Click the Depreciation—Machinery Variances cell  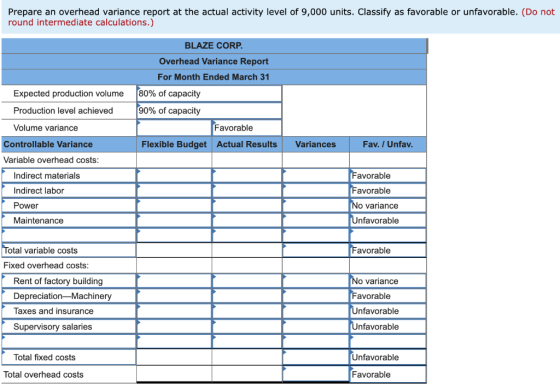point(316,296)
